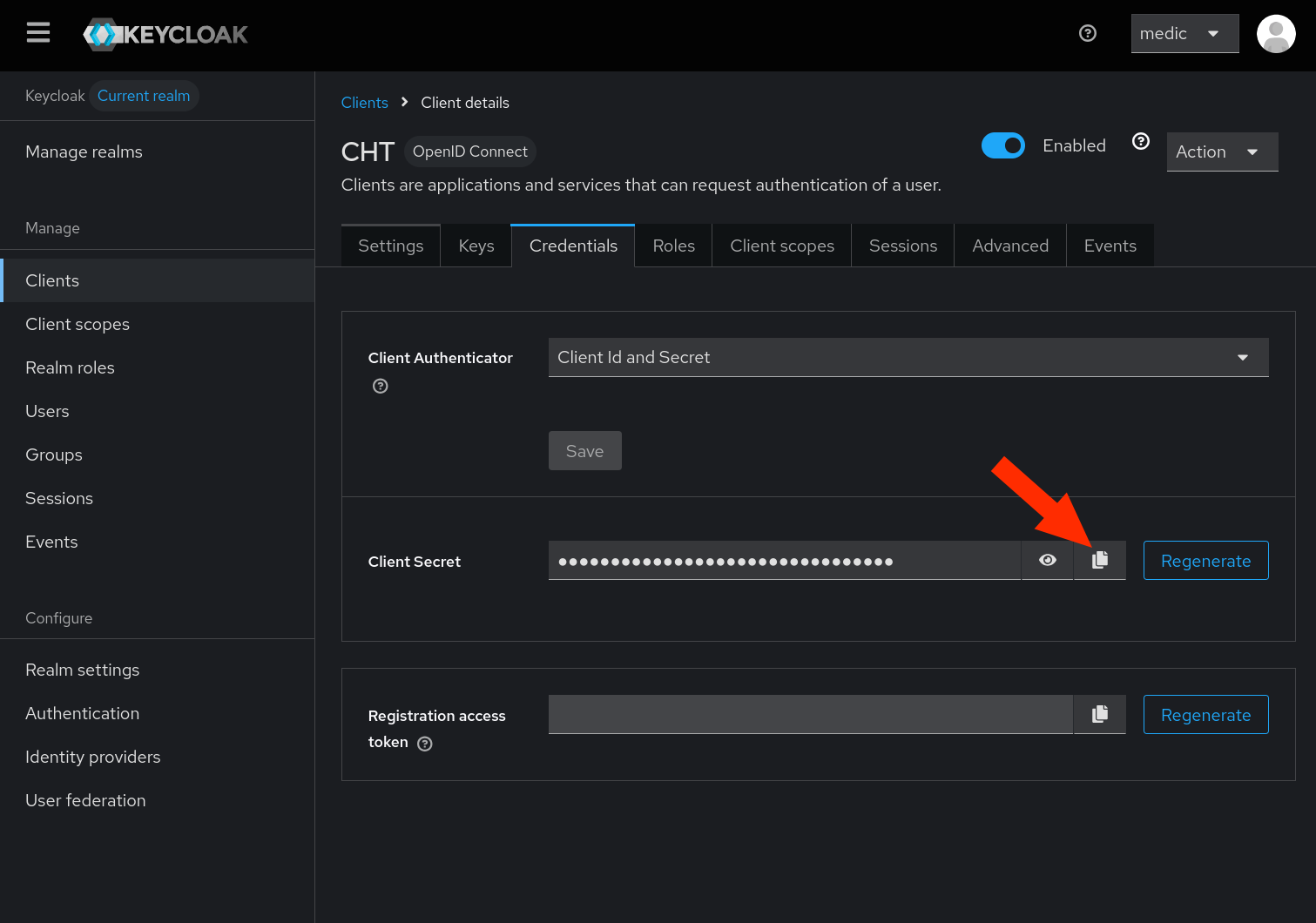Click the Save button
This screenshot has width=1316, height=923.
[x=585, y=451]
